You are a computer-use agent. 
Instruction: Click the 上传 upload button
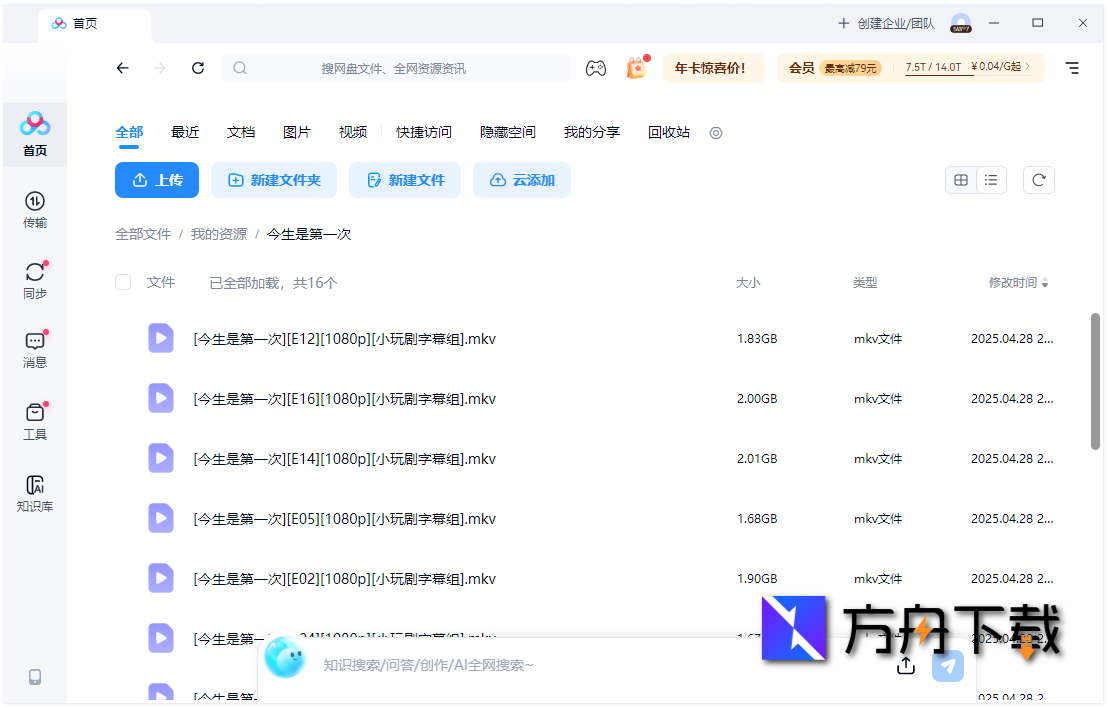click(x=156, y=180)
